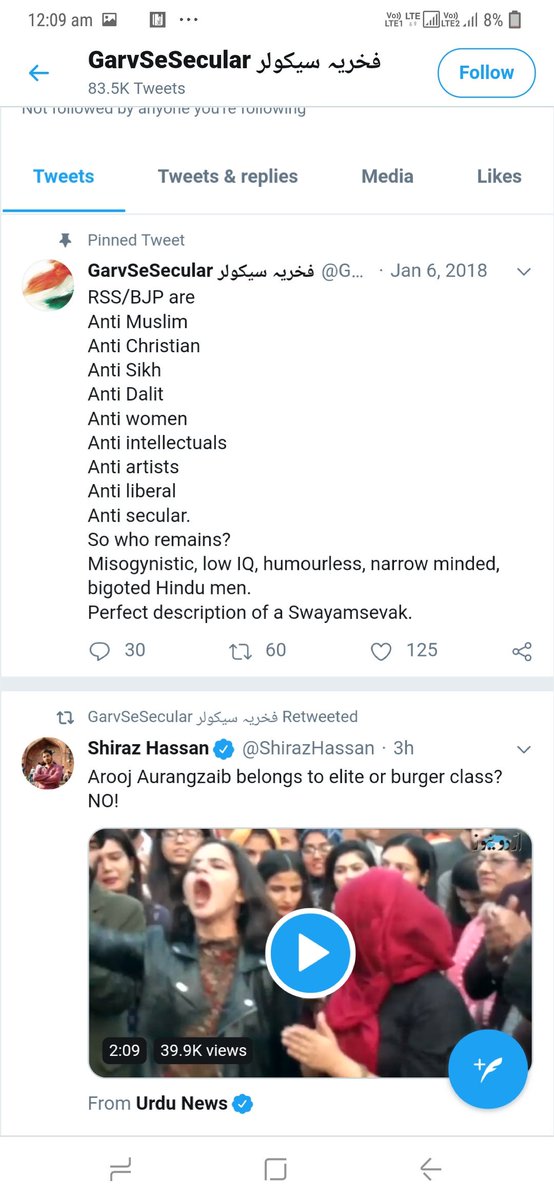Screen dimensions: 554x1200
Task: Compose a new tweet
Action: (x=487, y=1067)
